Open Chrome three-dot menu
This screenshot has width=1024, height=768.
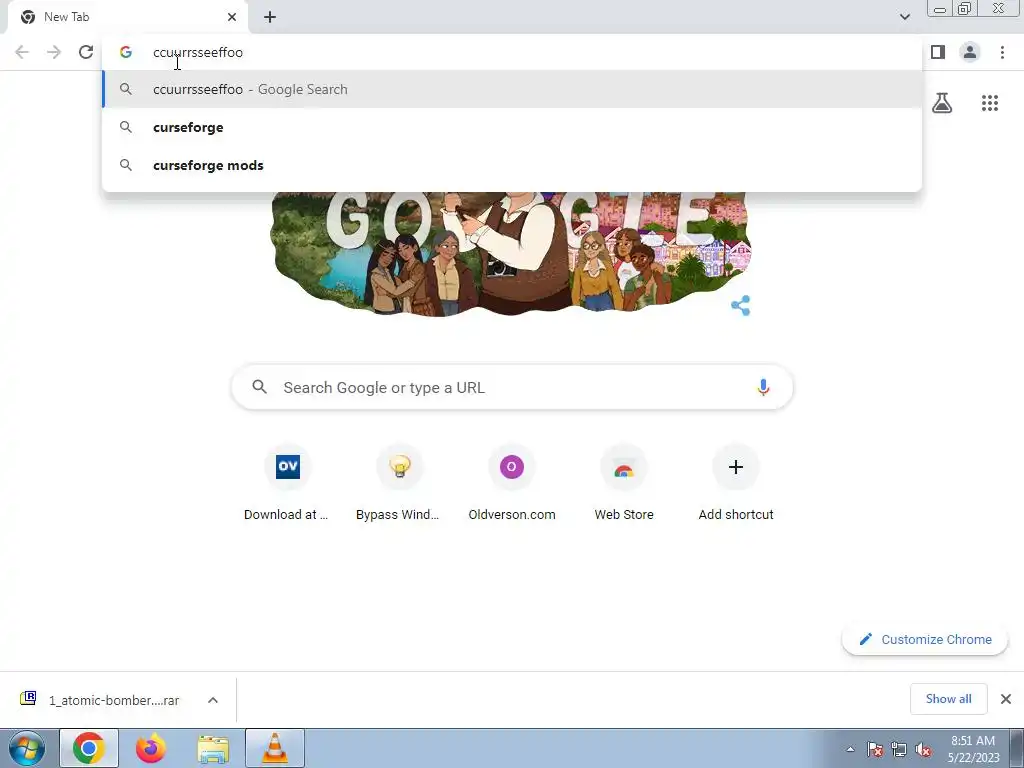tap(1002, 52)
